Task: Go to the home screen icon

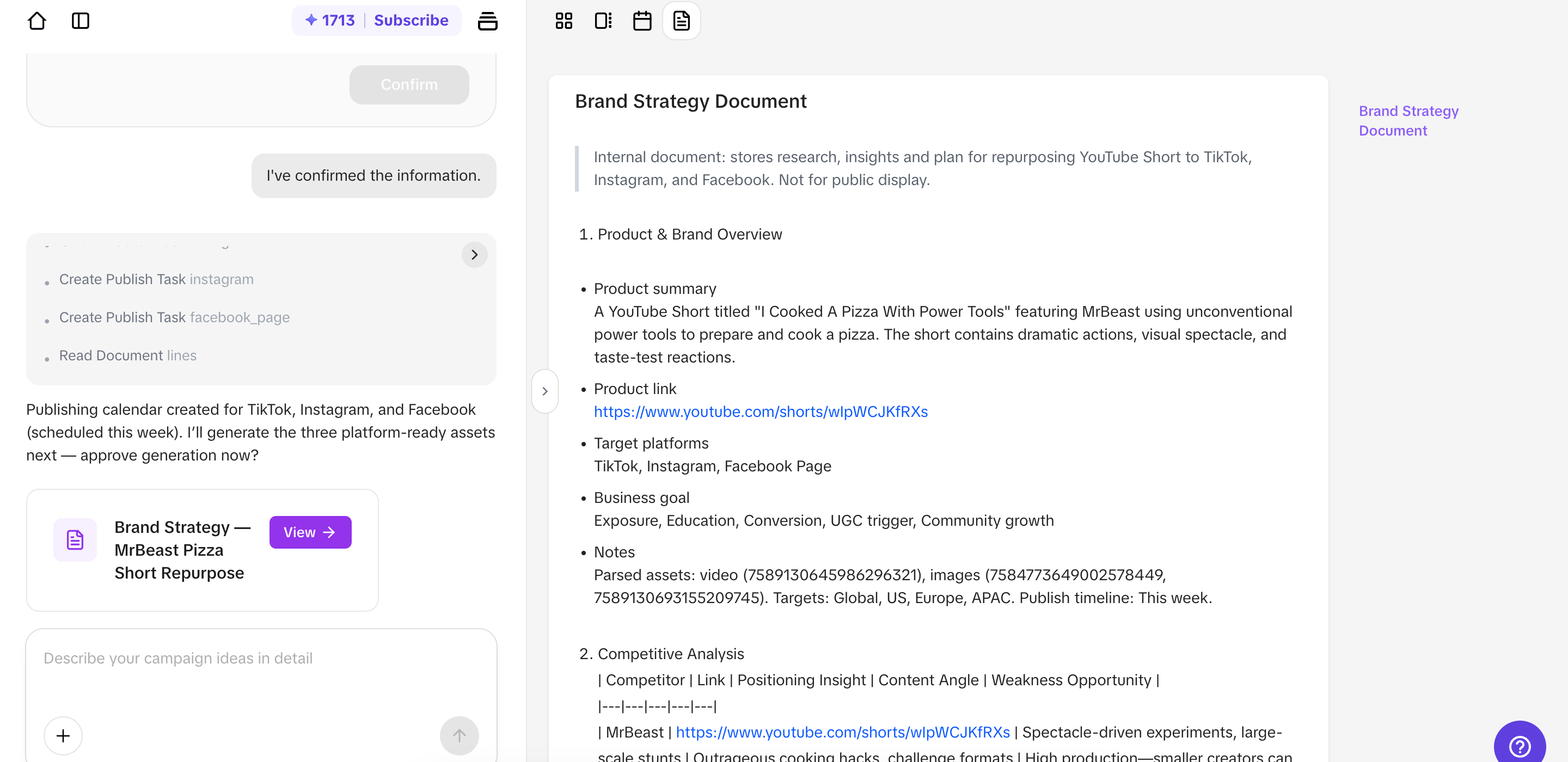Action: coord(37,21)
